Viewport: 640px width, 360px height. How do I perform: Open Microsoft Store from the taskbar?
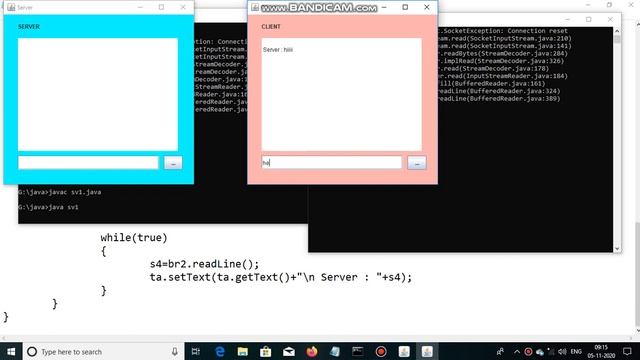click(266, 351)
